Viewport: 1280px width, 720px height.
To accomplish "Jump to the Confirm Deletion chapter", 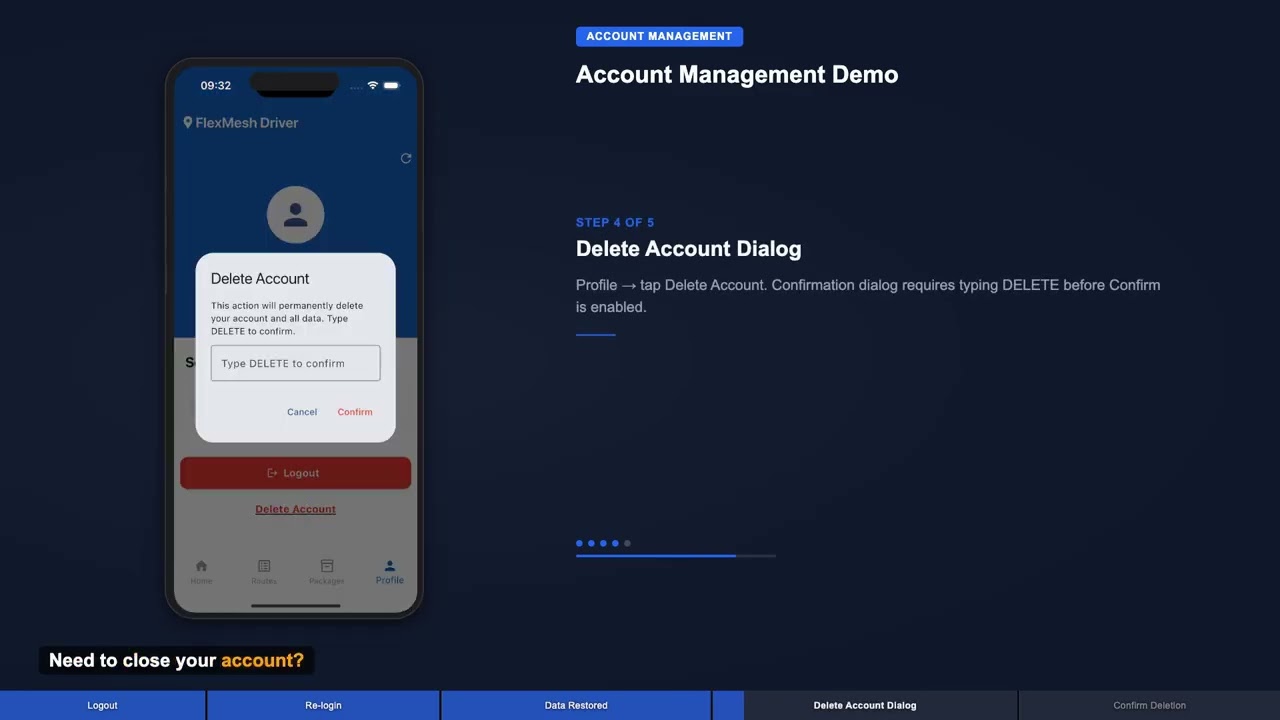I will [1150, 705].
